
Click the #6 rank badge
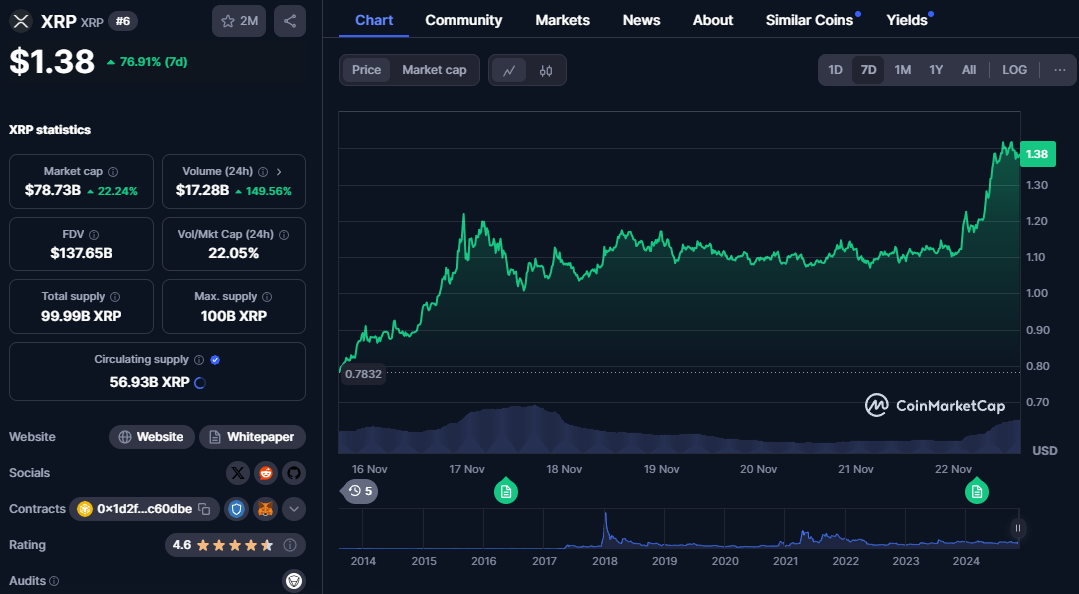pyautogui.click(x=123, y=21)
